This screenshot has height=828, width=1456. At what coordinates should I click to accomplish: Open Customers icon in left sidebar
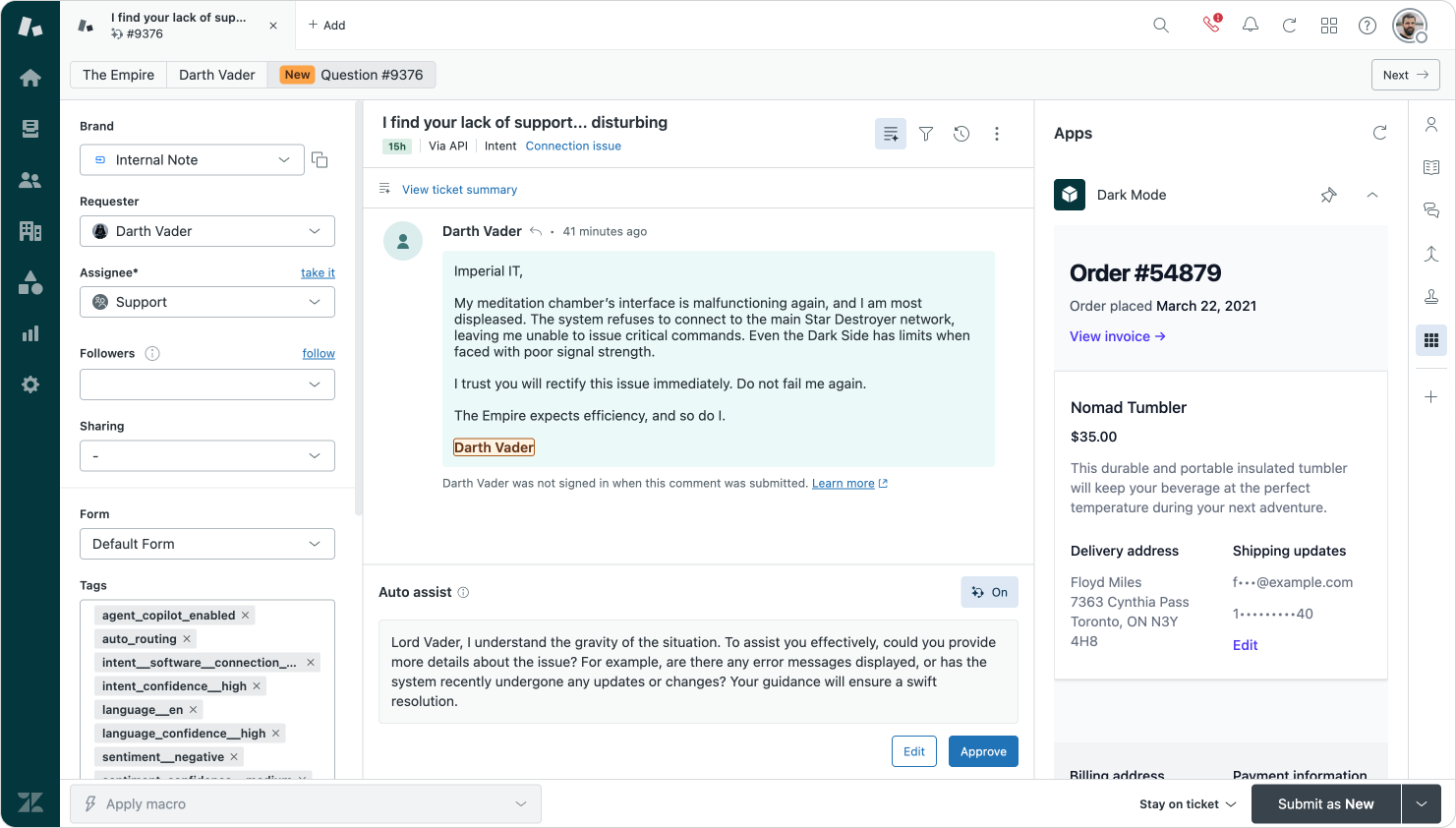point(30,180)
